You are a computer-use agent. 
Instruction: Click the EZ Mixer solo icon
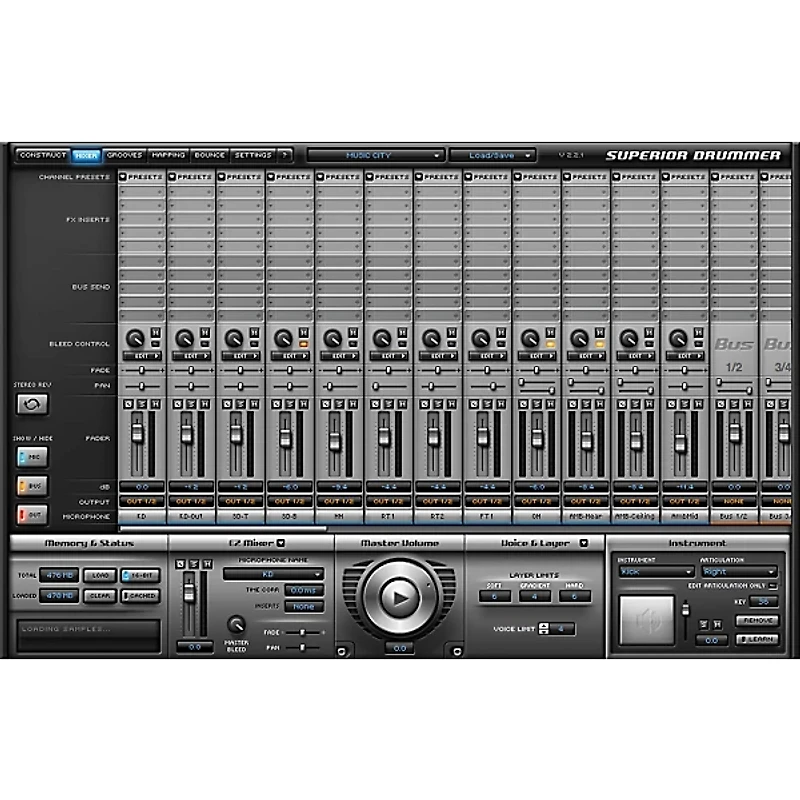193,564
